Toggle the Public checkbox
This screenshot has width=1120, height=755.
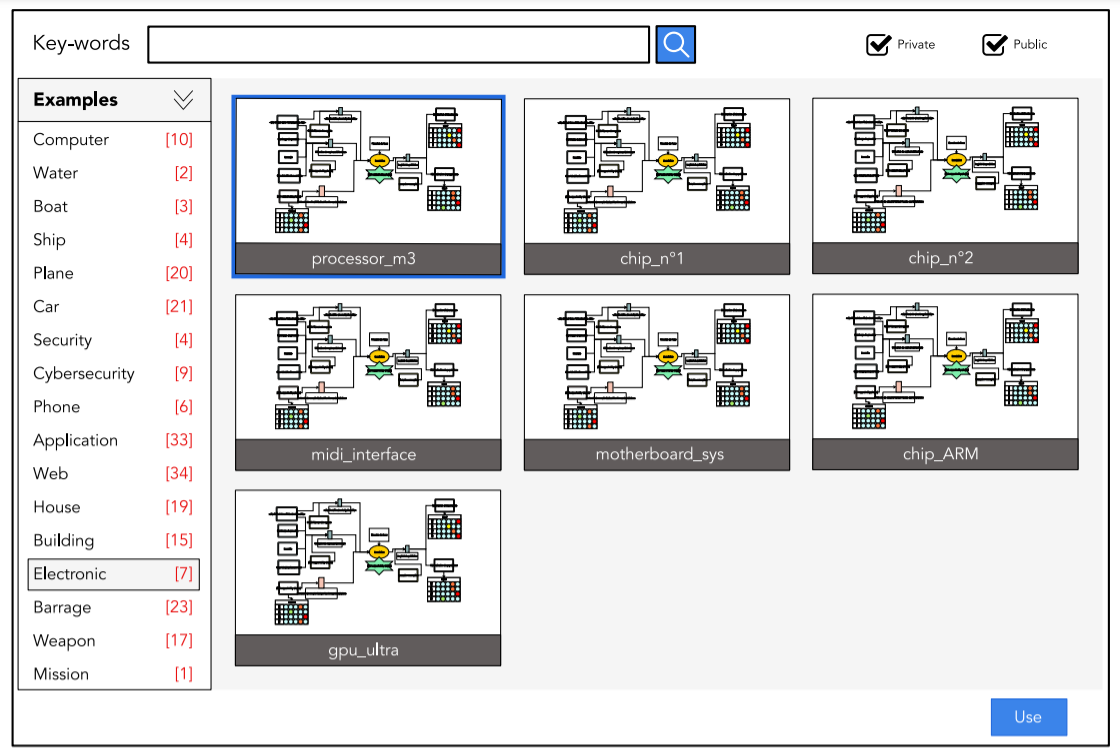[x=994, y=44]
